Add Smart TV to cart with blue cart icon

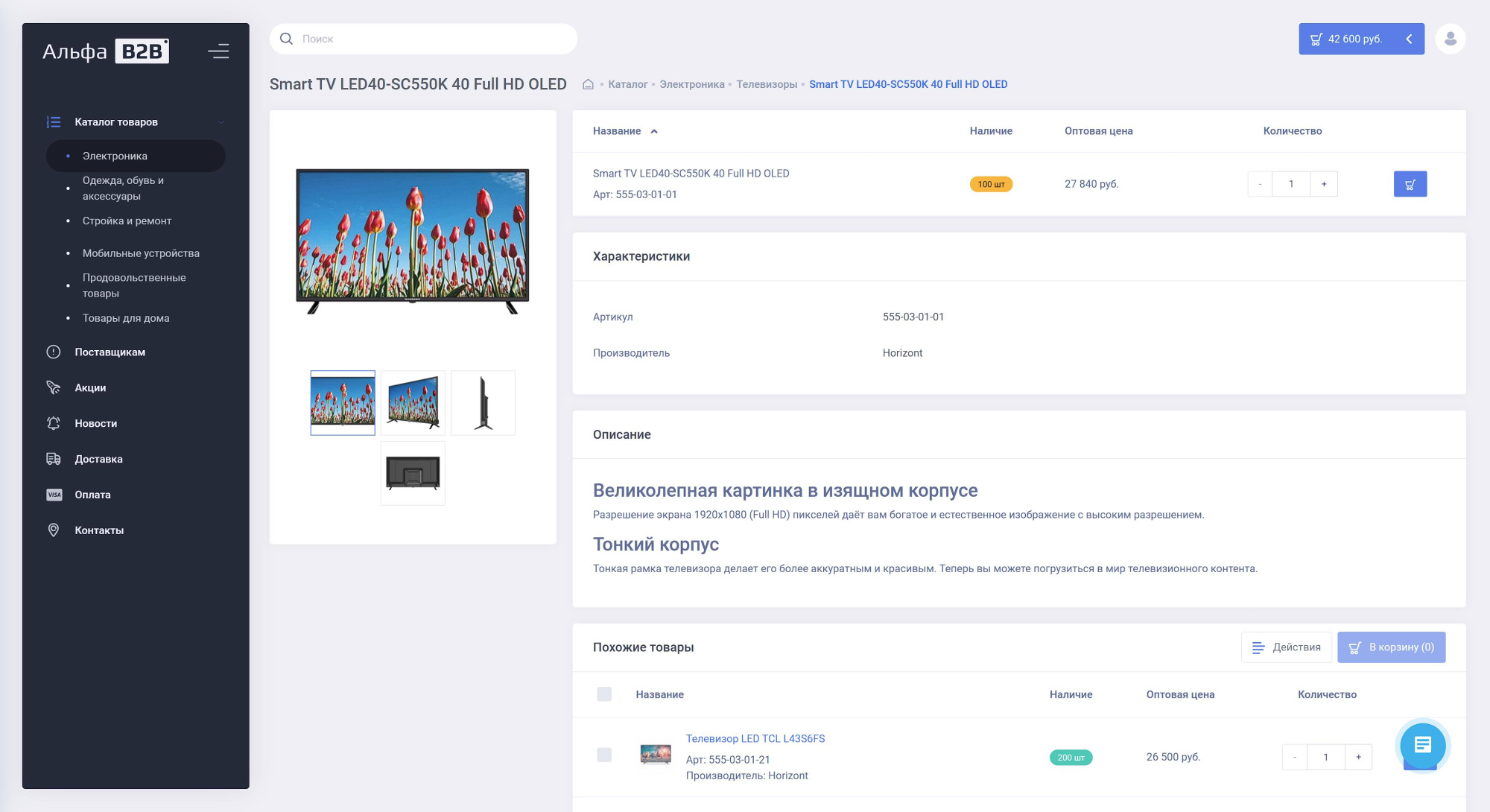[1410, 184]
